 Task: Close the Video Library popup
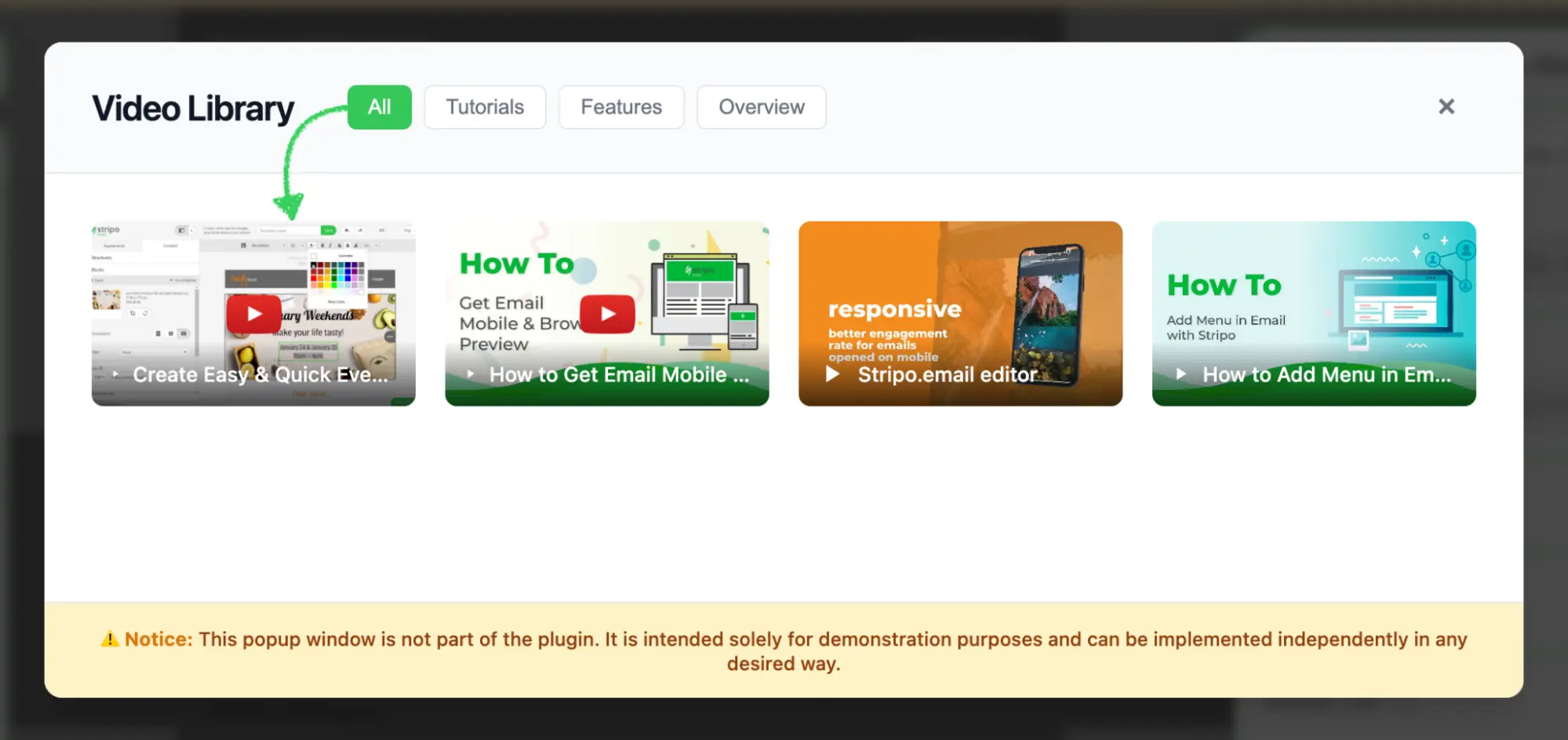pyautogui.click(x=1446, y=107)
